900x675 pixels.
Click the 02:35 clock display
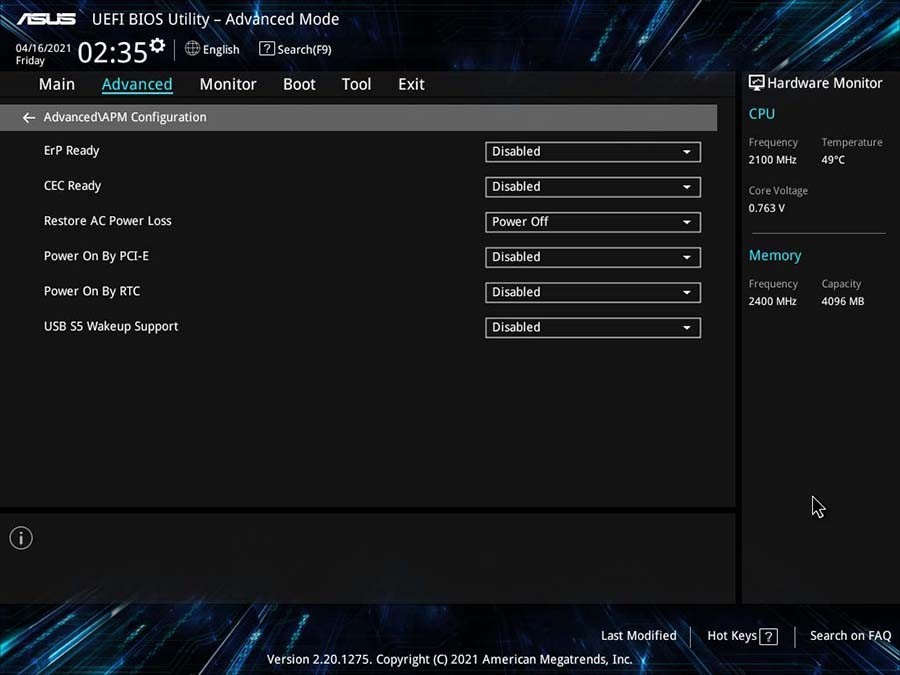(x=112, y=52)
